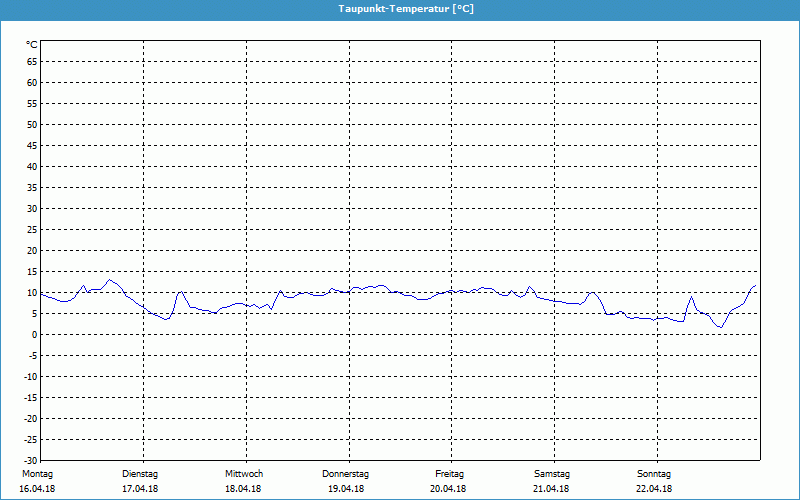The height and width of the screenshot is (500, 800).
Task: Click the 18.04.18 date label
Action: [x=243, y=489]
